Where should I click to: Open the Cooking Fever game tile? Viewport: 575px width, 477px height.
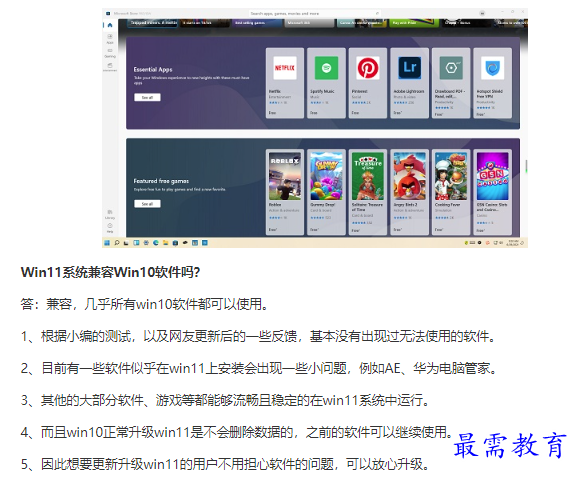click(451, 192)
